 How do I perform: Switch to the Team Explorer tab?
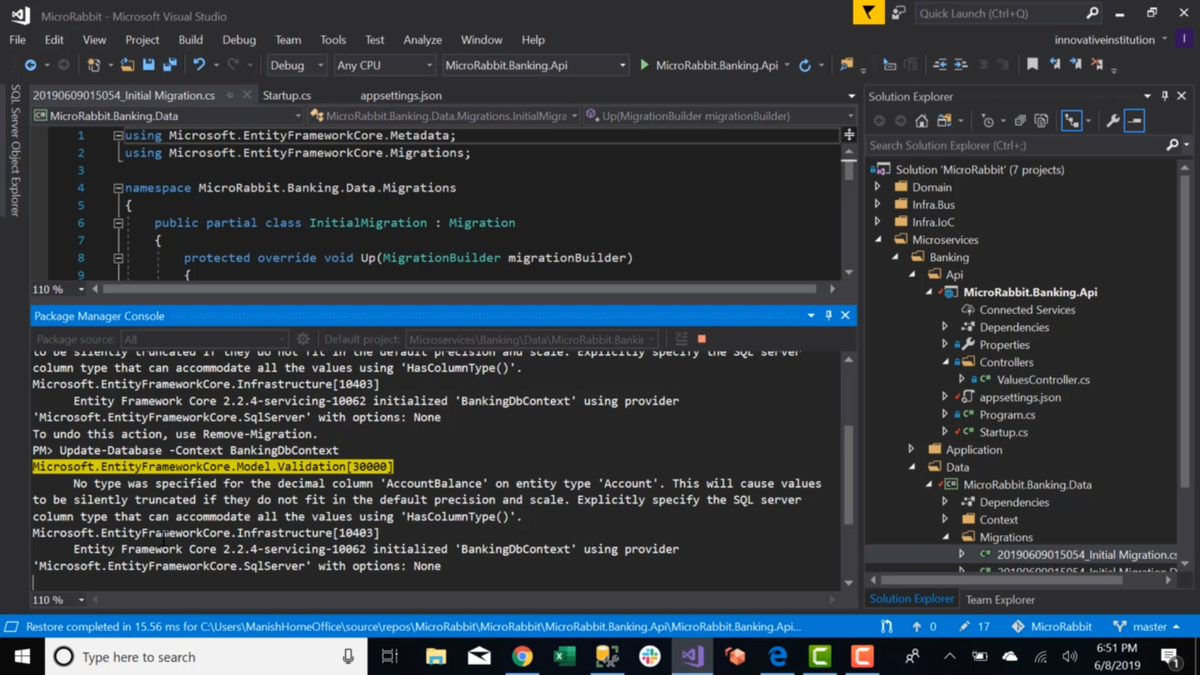click(x=1000, y=599)
